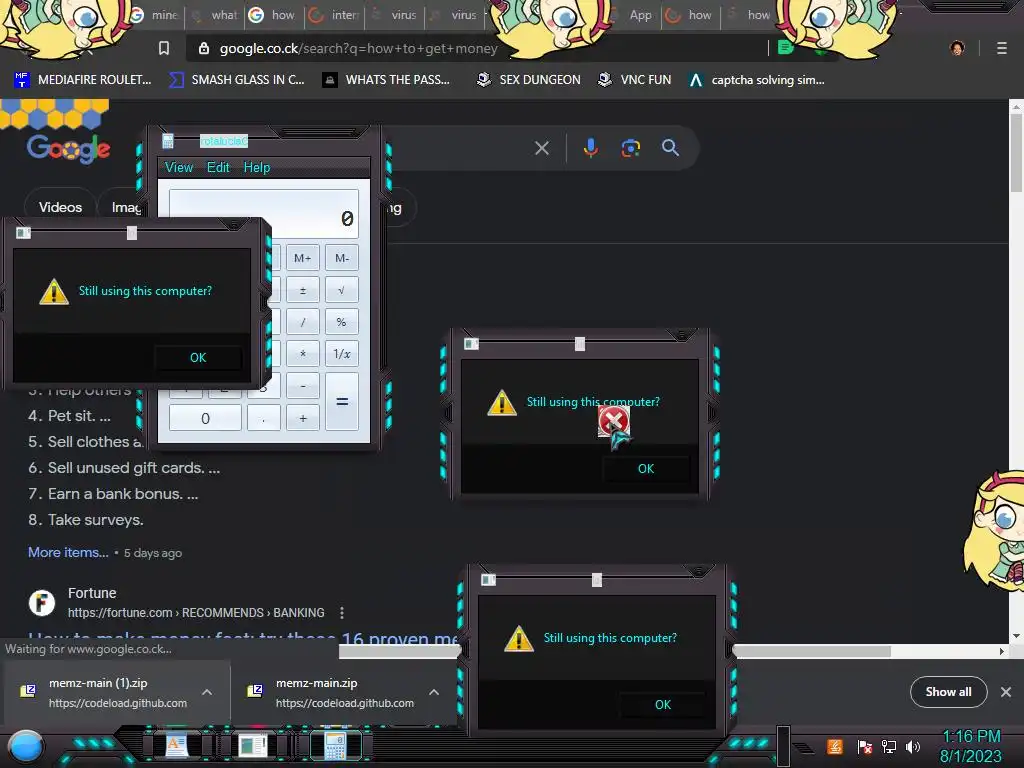Open the Calculator Help menu
The image size is (1024, 768).
point(257,167)
